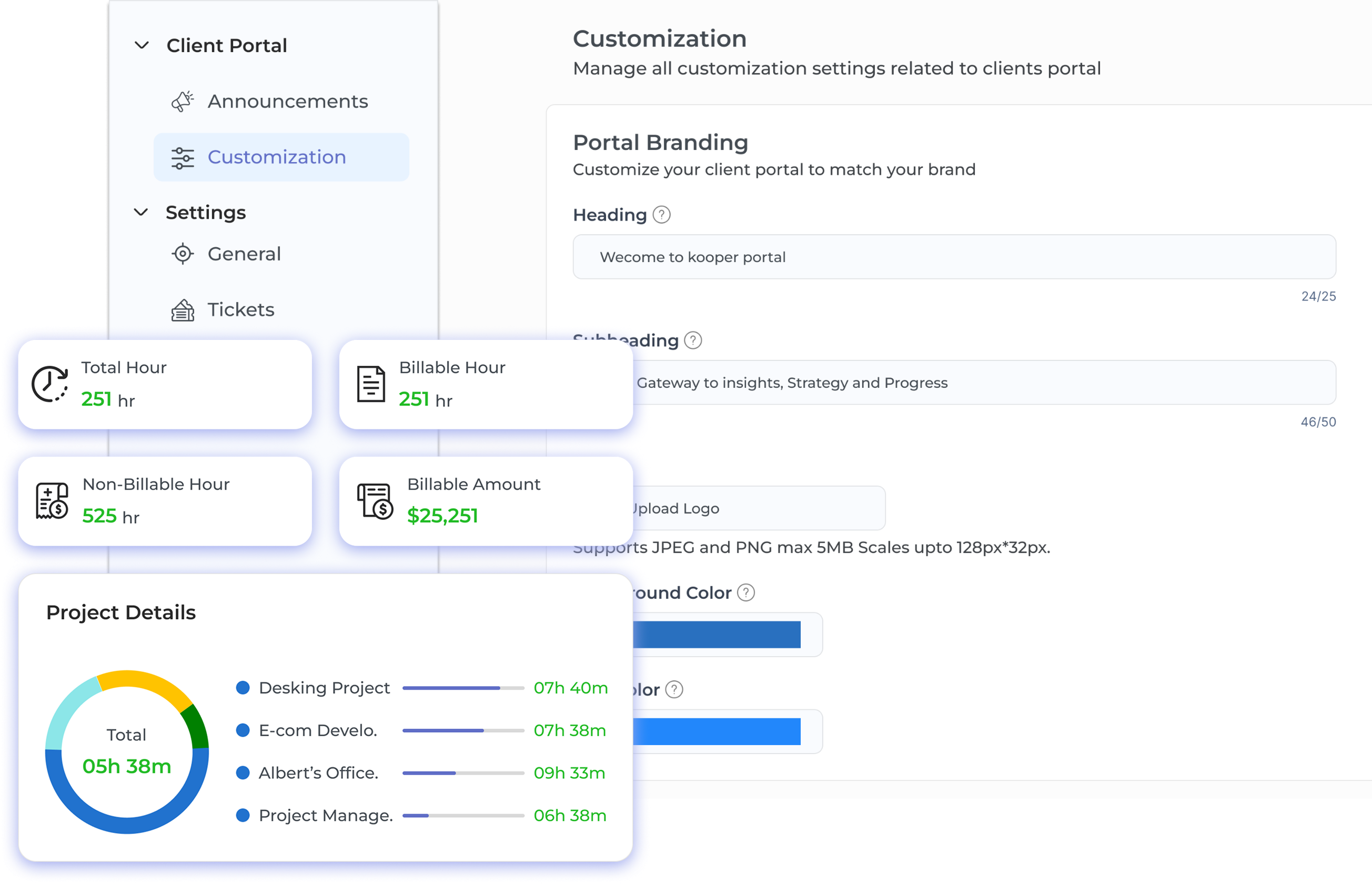Click the 24/25 character counter
This screenshot has height=884, width=1372.
[1318, 296]
